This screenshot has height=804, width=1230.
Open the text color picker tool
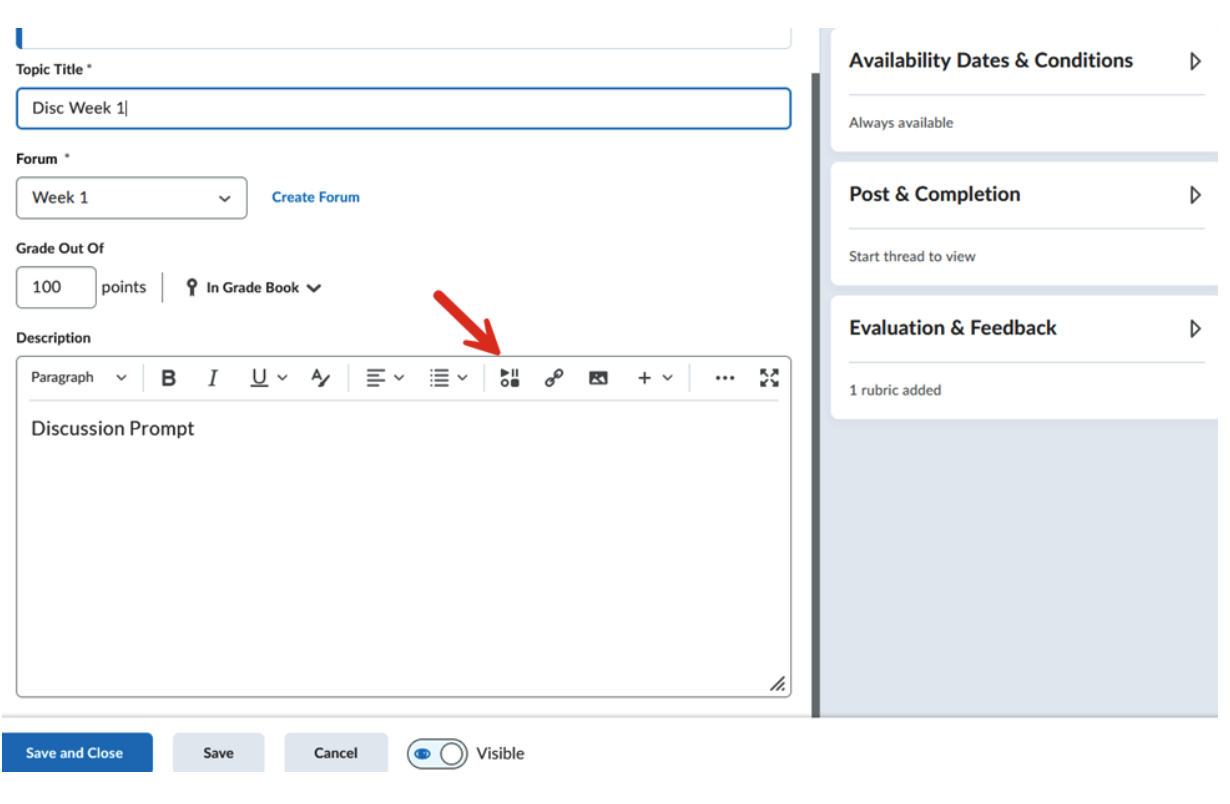320,378
